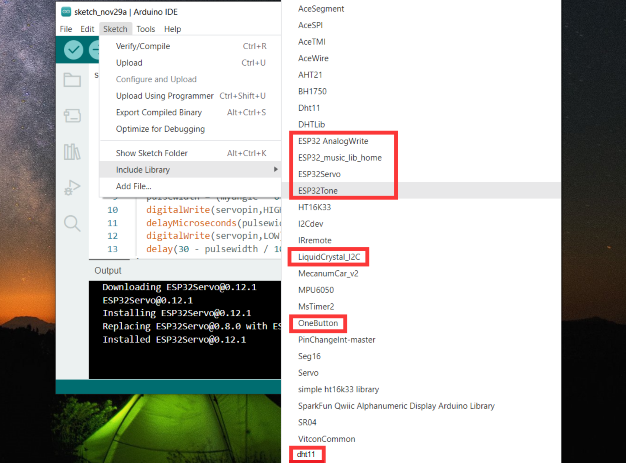Open the Search magnifier sidebar icon
The image size is (626, 463).
(72, 224)
